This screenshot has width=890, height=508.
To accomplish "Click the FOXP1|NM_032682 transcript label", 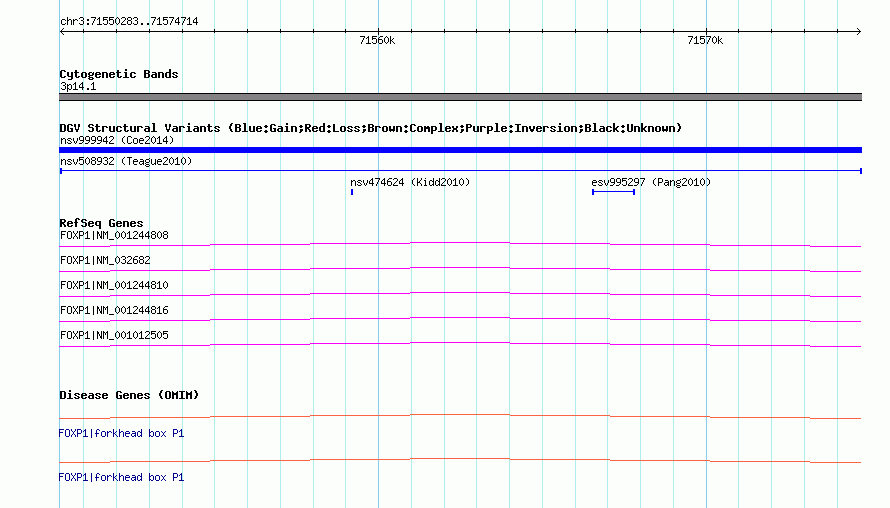I will [105, 260].
